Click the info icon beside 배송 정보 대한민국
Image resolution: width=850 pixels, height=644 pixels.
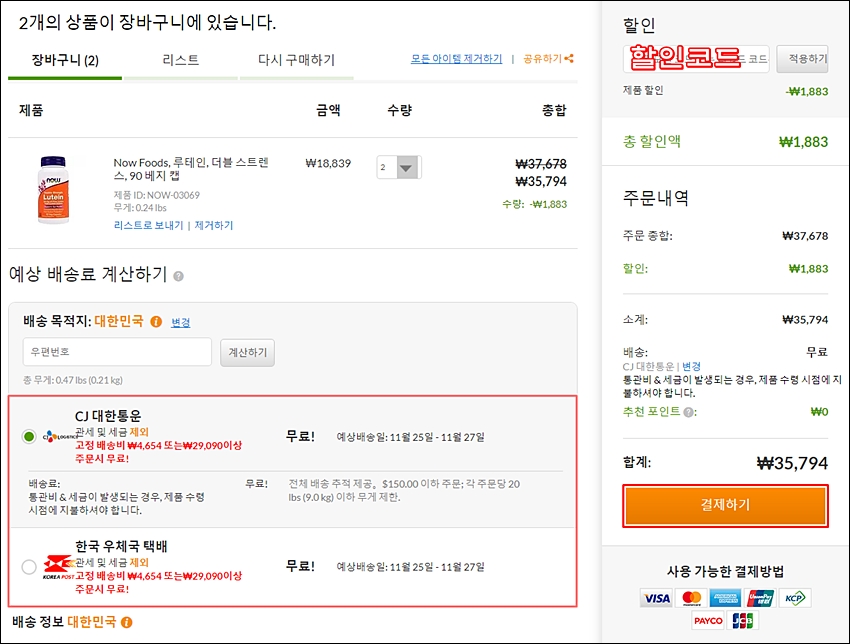(126, 622)
